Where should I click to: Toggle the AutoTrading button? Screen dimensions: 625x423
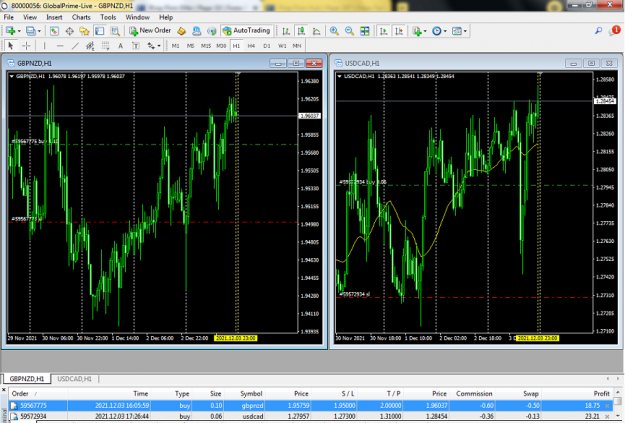click(x=246, y=31)
